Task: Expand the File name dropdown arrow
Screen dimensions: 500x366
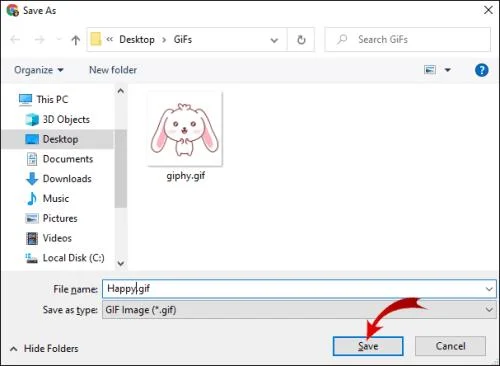Action: pos(489,289)
